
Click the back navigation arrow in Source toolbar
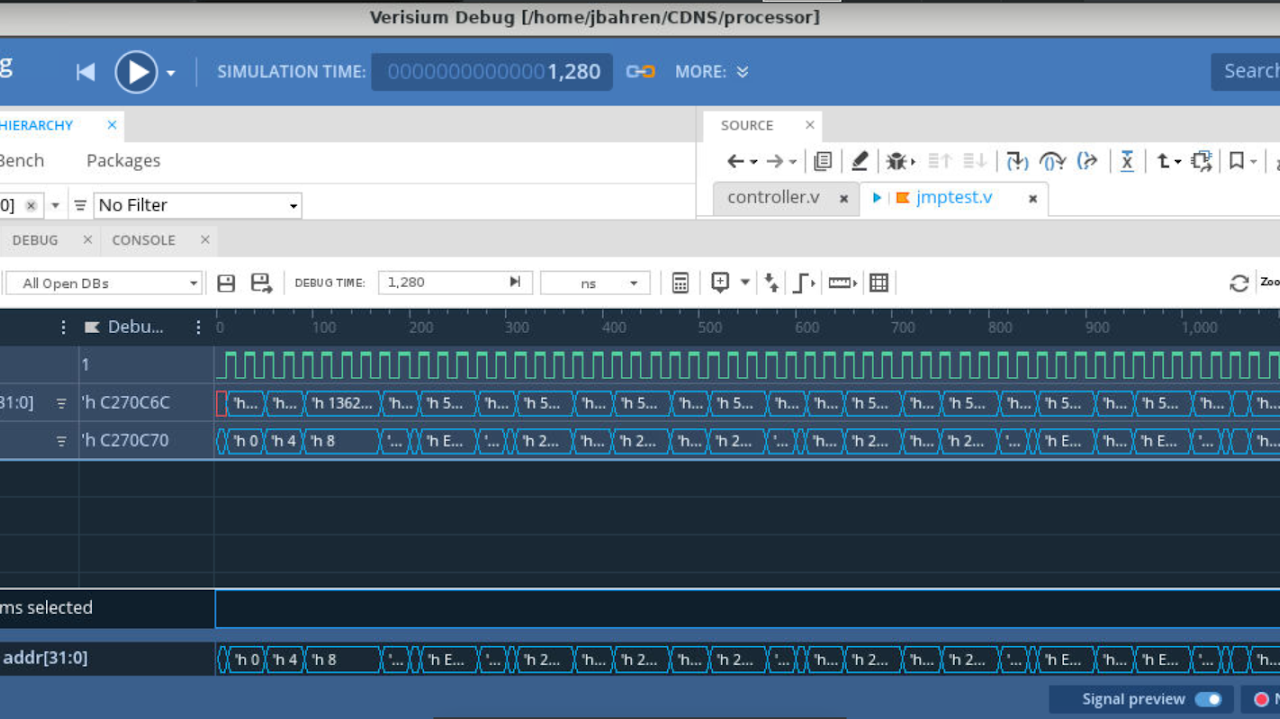(x=735, y=160)
